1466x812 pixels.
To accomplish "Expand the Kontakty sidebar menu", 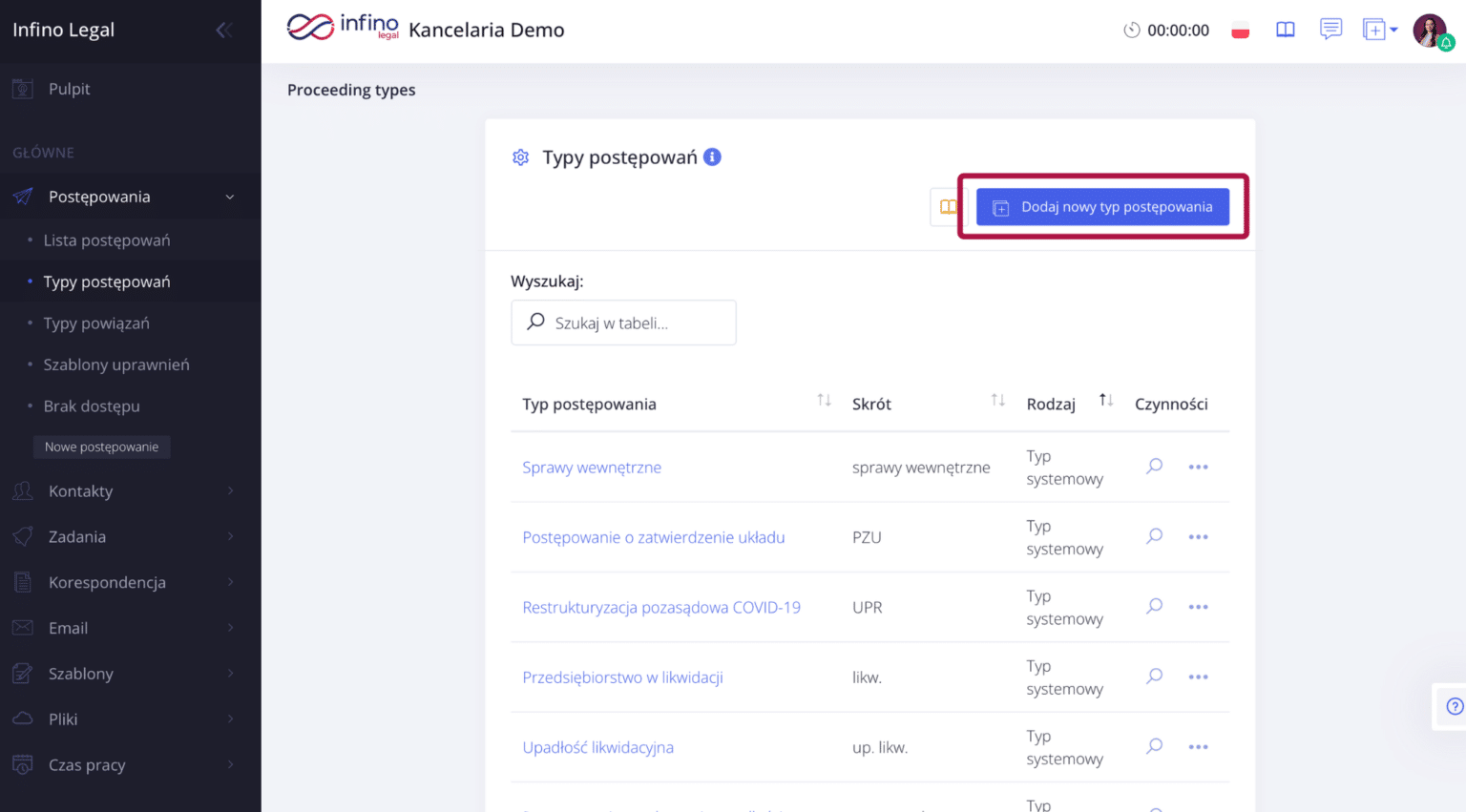I will click(131, 491).
